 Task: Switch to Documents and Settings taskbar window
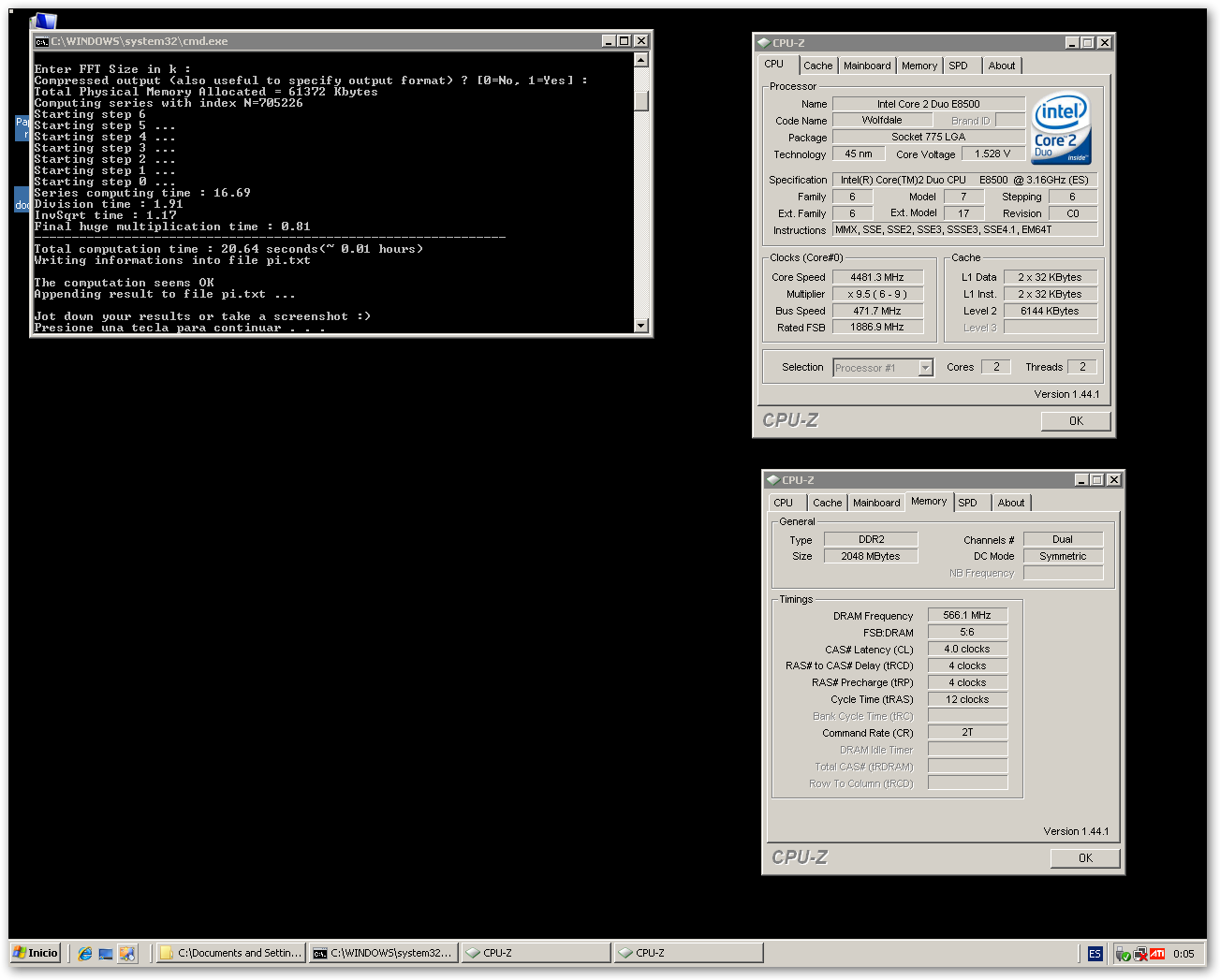tap(231, 953)
